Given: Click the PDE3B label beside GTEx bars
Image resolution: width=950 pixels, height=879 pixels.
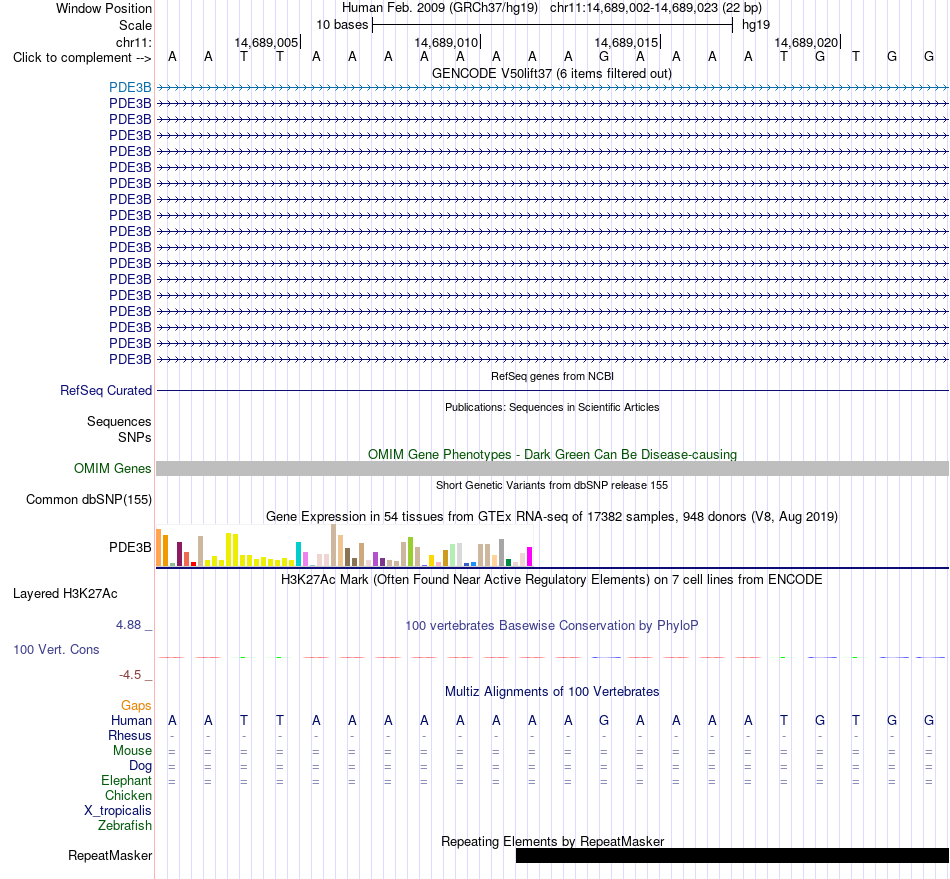Looking at the screenshot, I should [130, 548].
